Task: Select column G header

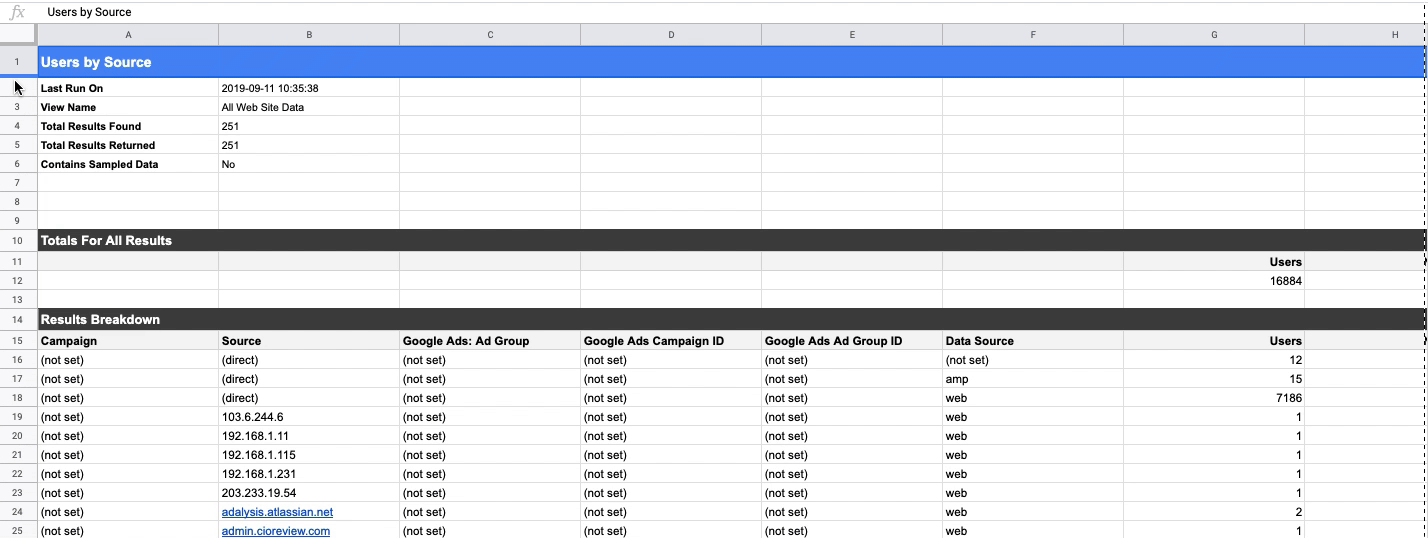Action: (x=1214, y=35)
